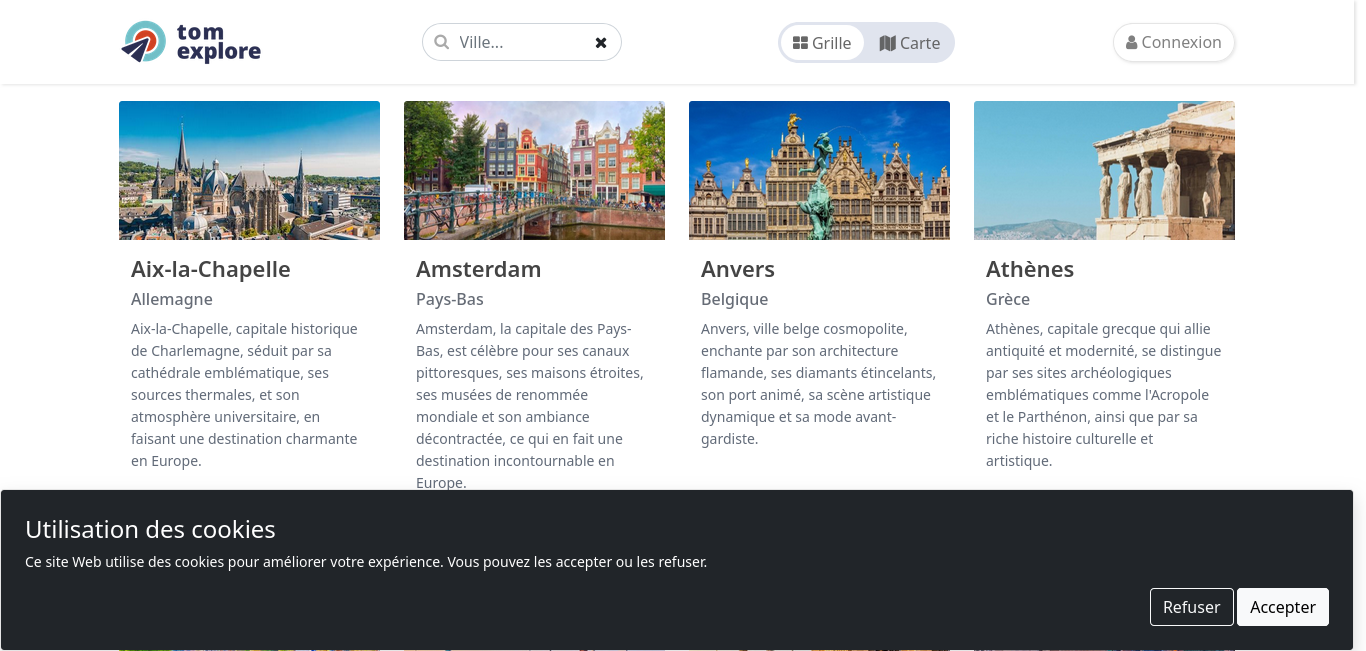Click the Grèce country label
1366x651 pixels.
tap(1008, 299)
